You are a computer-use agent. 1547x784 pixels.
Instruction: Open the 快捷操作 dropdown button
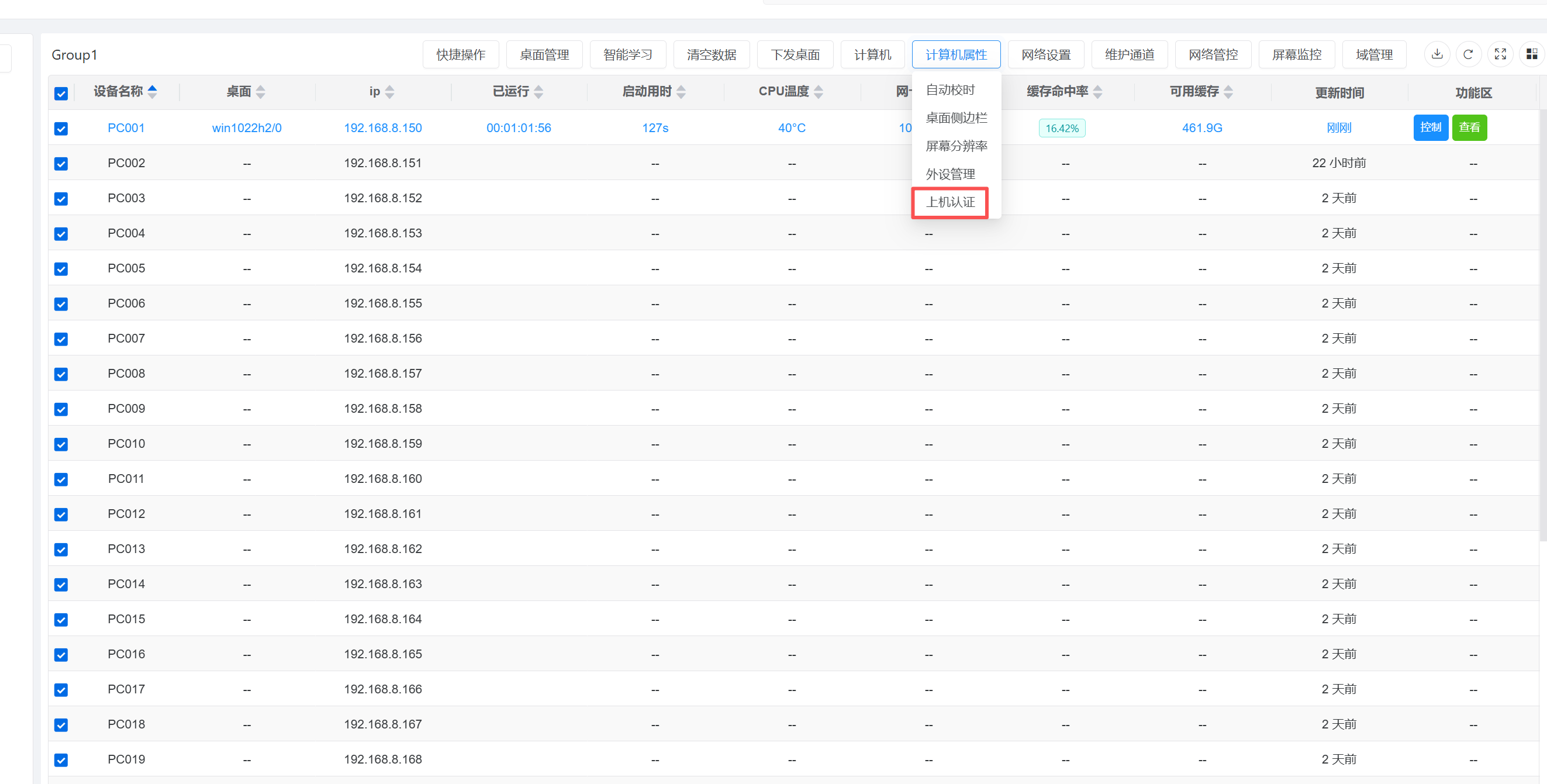(x=461, y=54)
